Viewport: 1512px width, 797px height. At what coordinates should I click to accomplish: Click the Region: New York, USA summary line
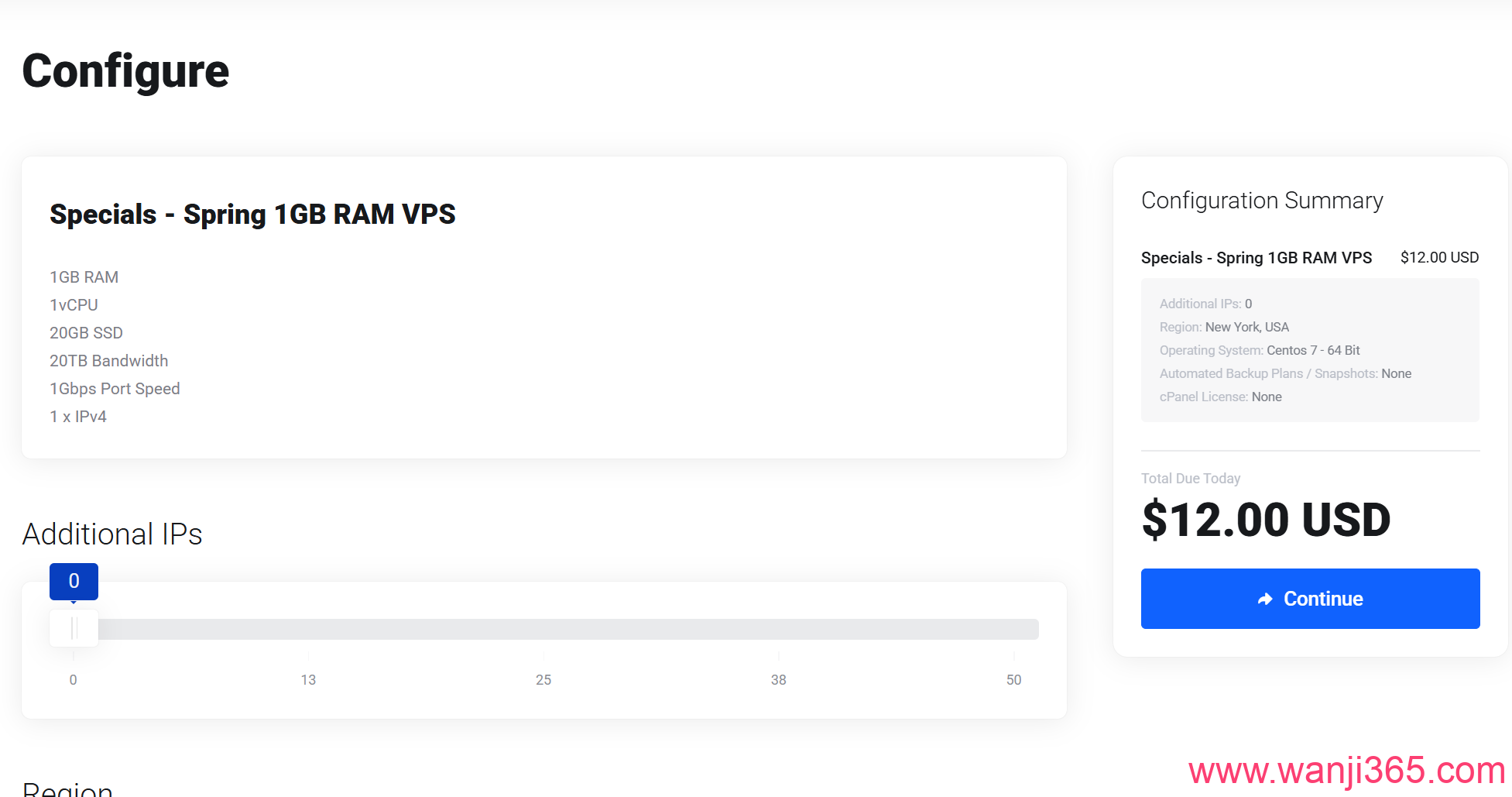click(x=1224, y=327)
